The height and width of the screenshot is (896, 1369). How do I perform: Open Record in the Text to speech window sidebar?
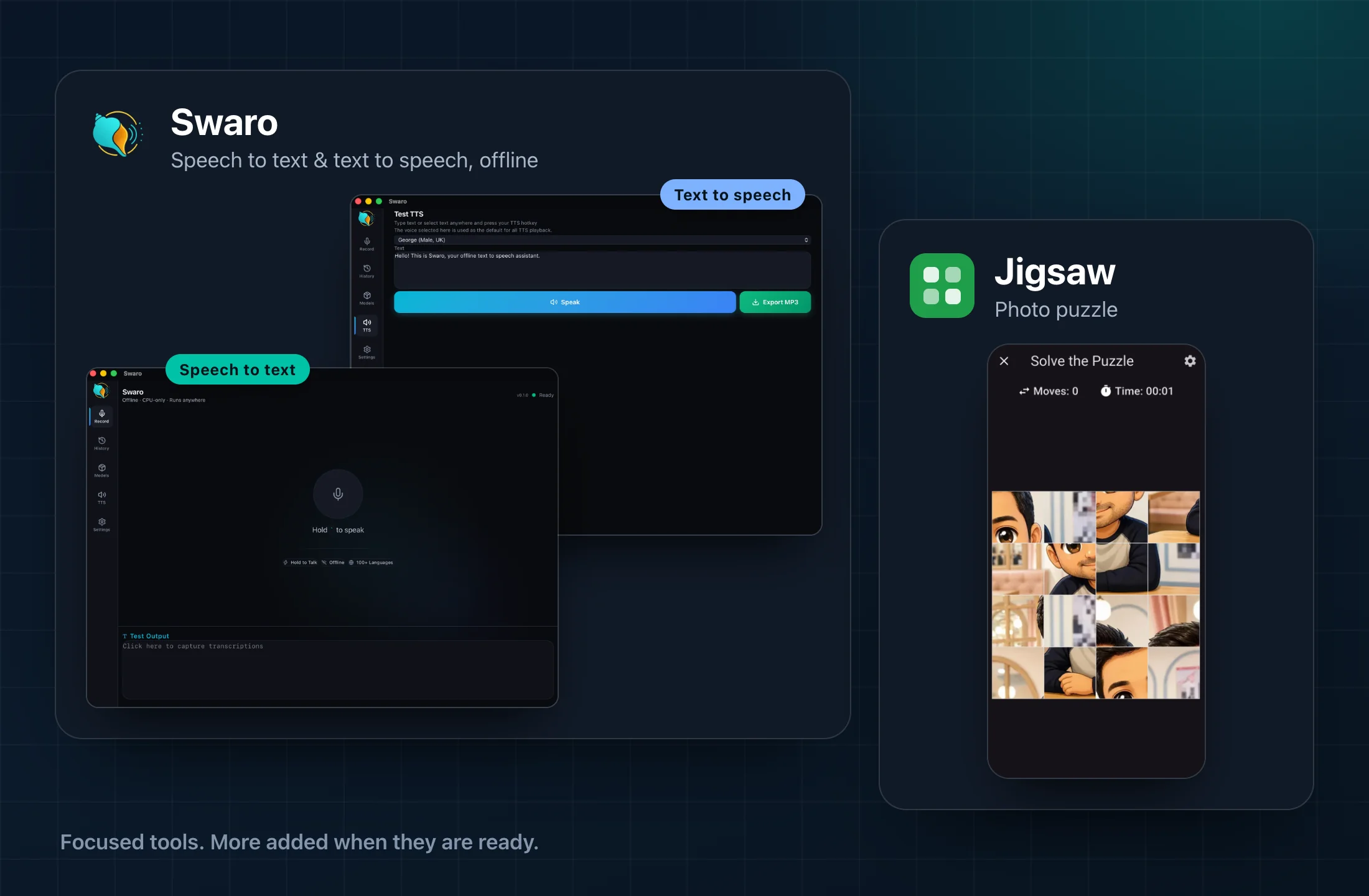[367, 244]
